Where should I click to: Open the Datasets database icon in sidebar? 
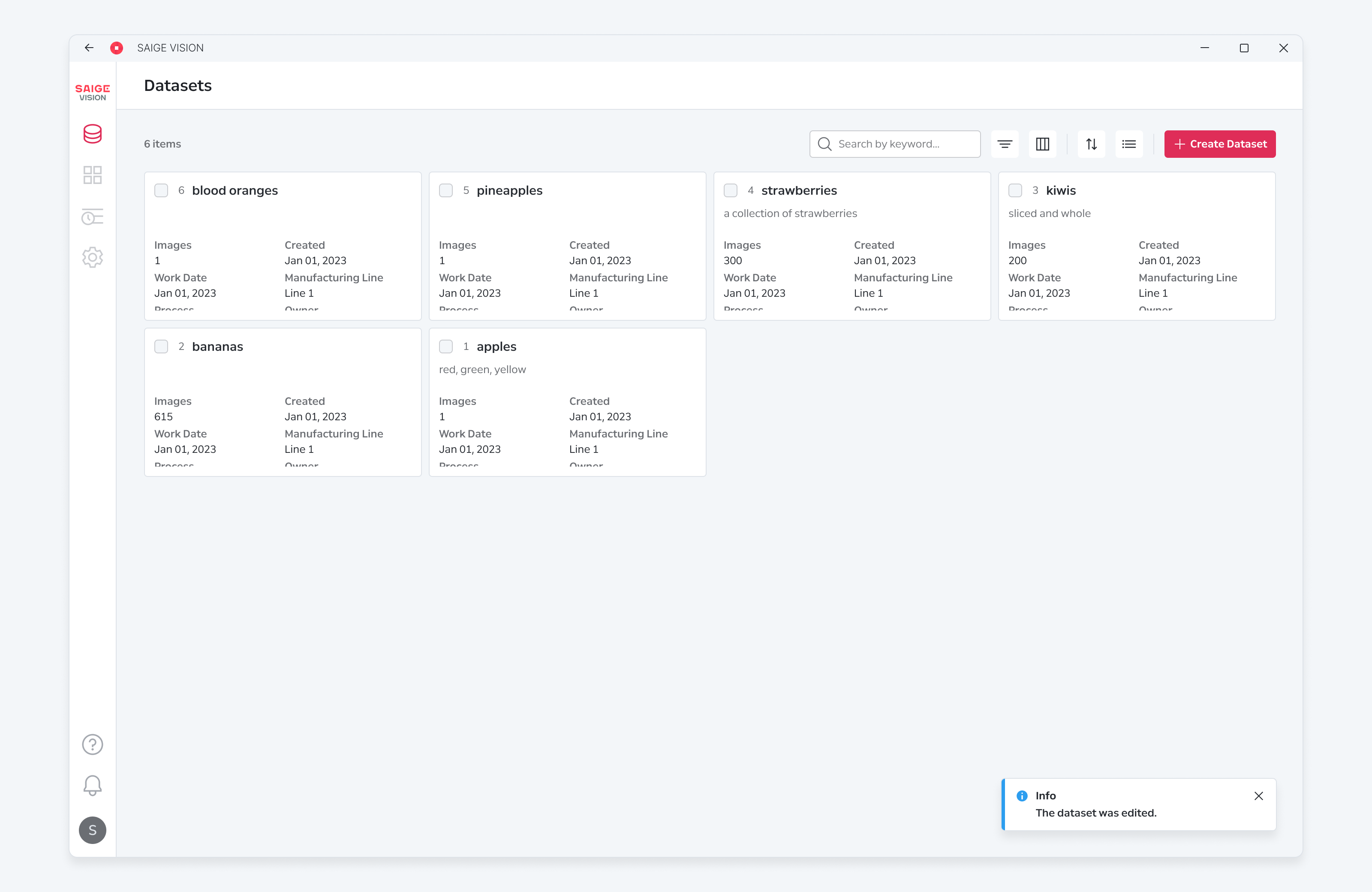pyautogui.click(x=92, y=134)
